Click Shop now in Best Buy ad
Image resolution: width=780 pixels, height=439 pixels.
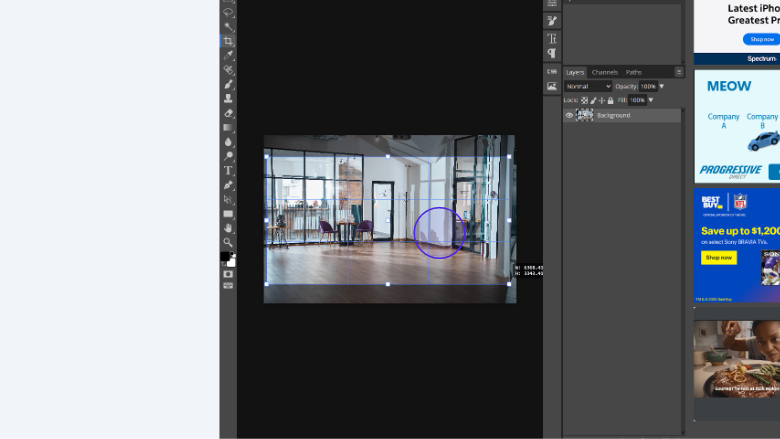tap(719, 257)
